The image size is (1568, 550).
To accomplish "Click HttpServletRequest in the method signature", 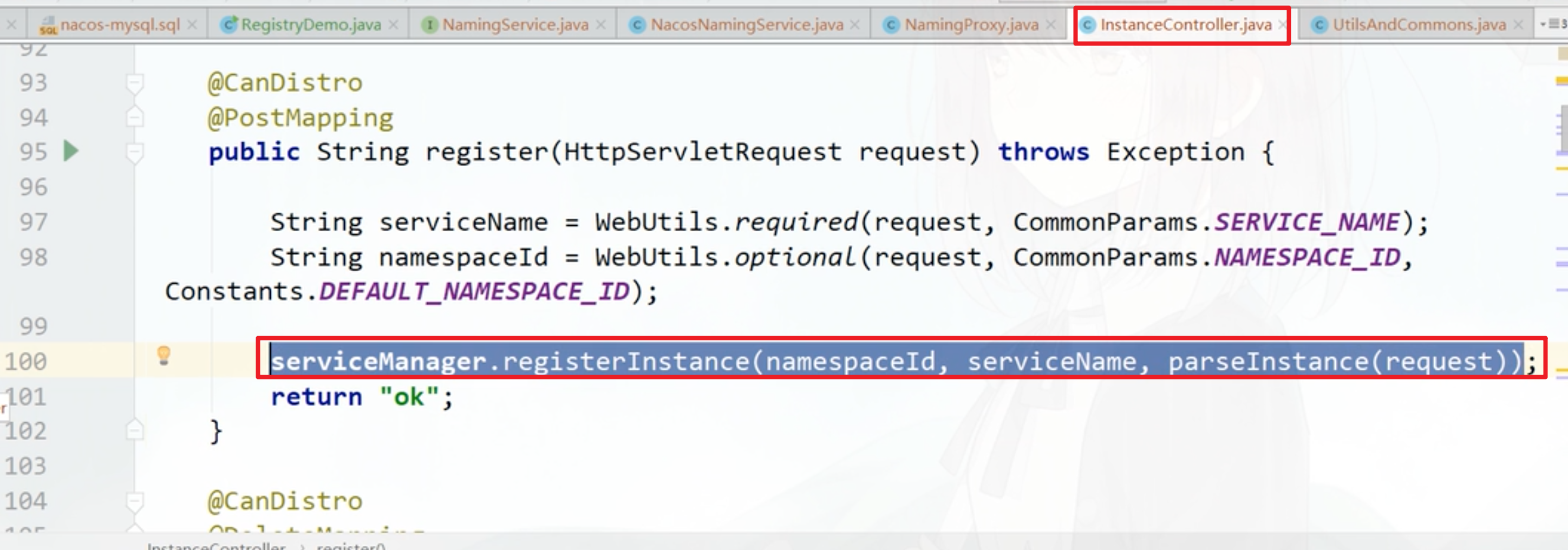I will [703, 152].
